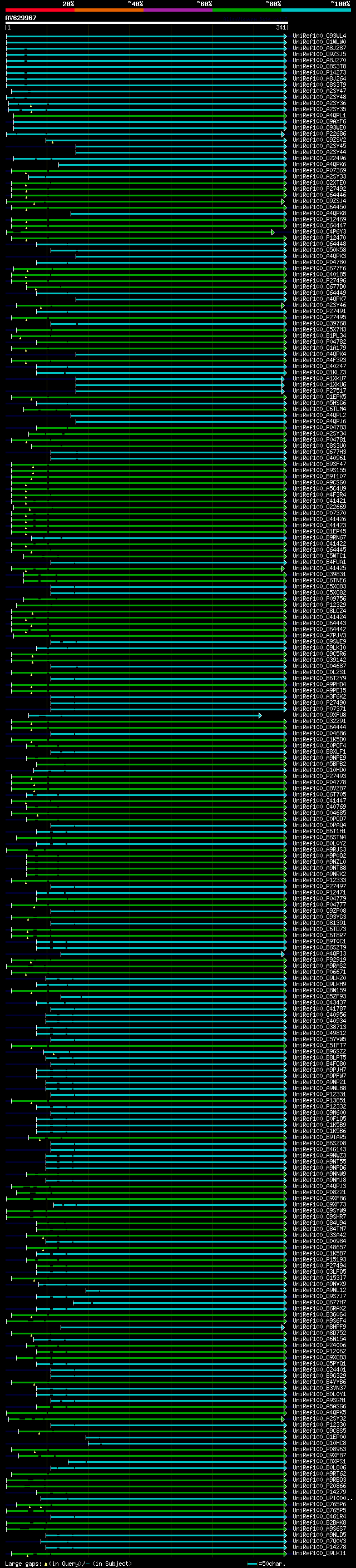
Task: Click the purple ~60% identity legend bar
Action: tap(179, 10)
